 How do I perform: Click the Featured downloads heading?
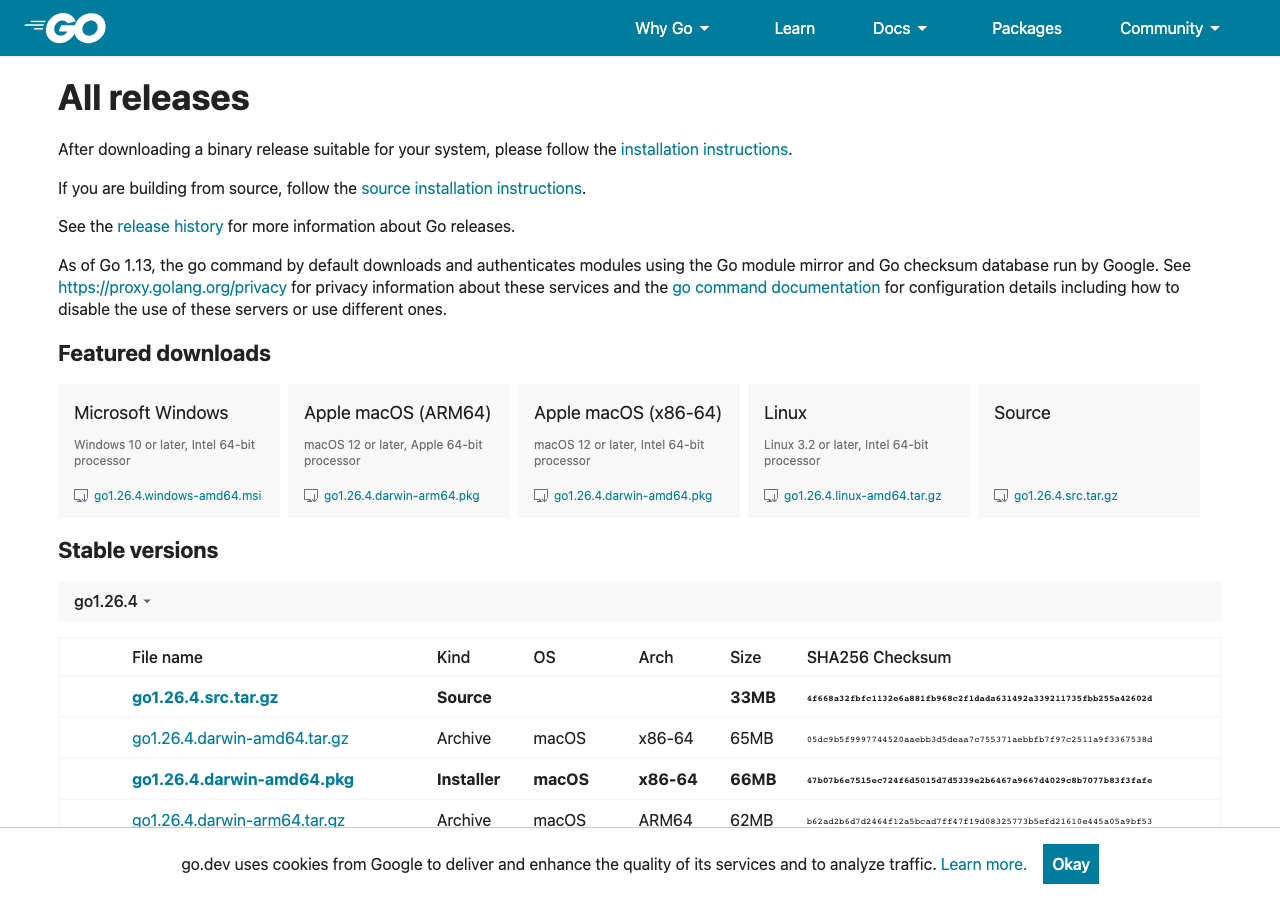tap(164, 353)
